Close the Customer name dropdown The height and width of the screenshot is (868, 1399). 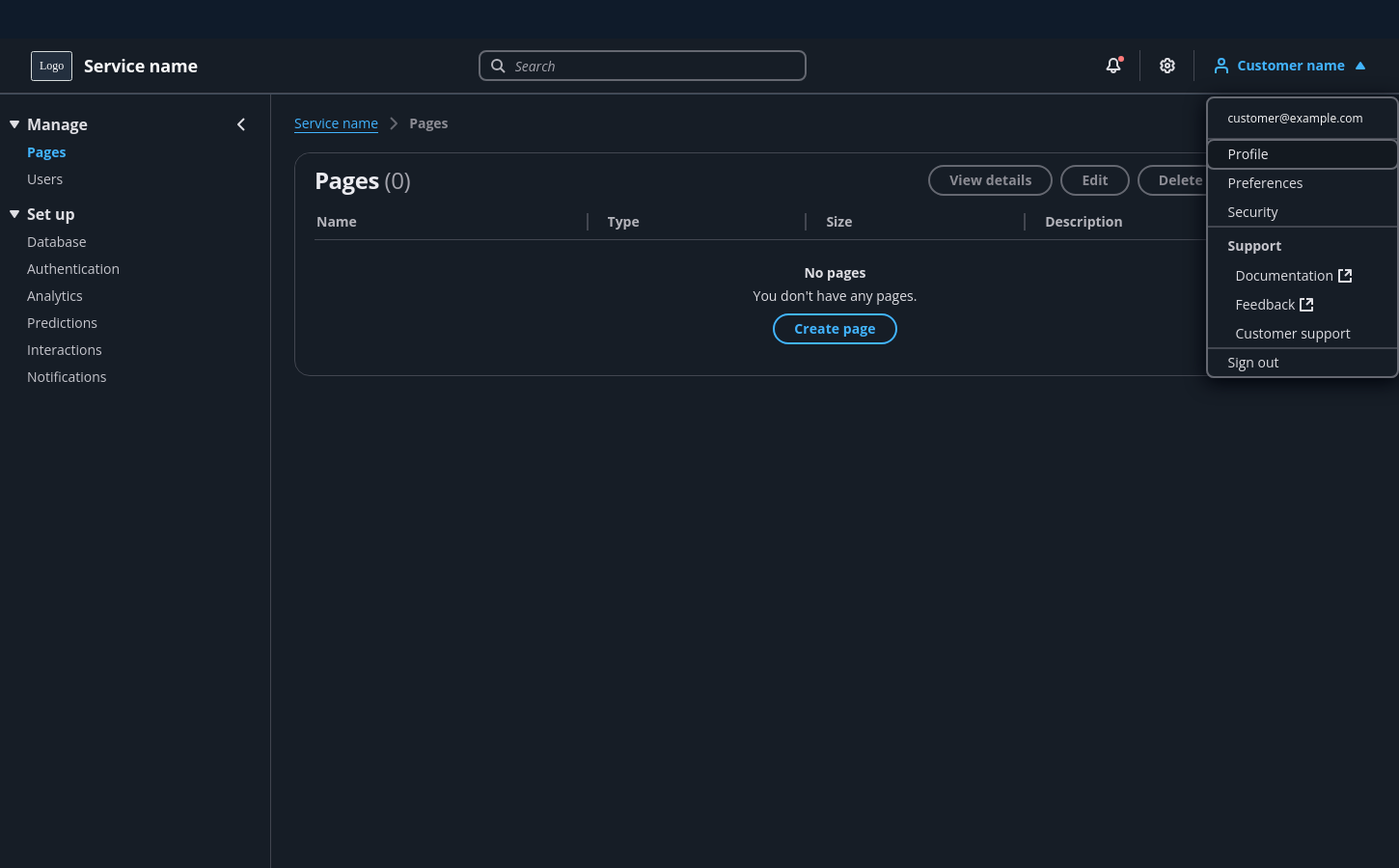1360,65
